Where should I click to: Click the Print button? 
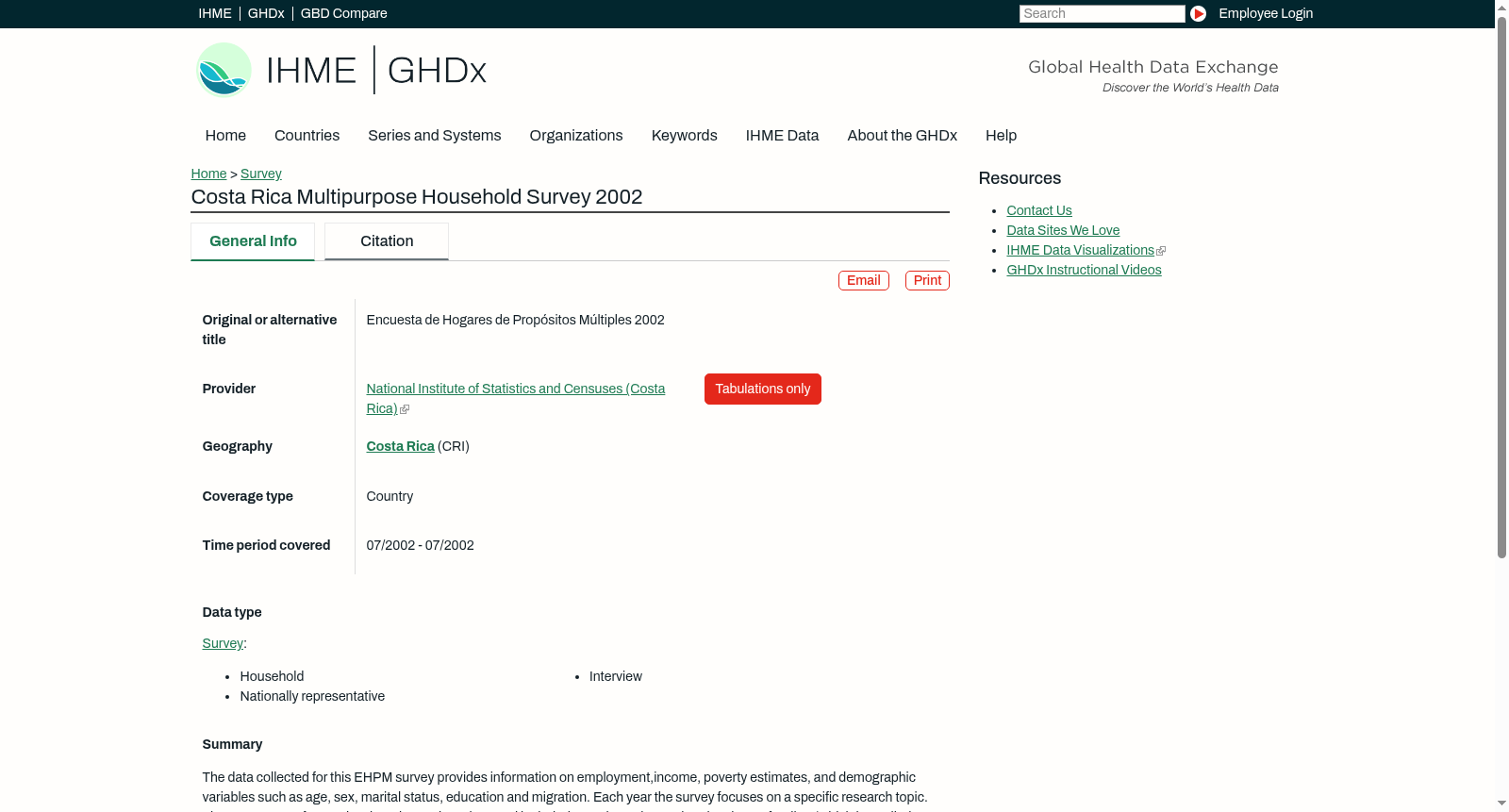point(927,280)
